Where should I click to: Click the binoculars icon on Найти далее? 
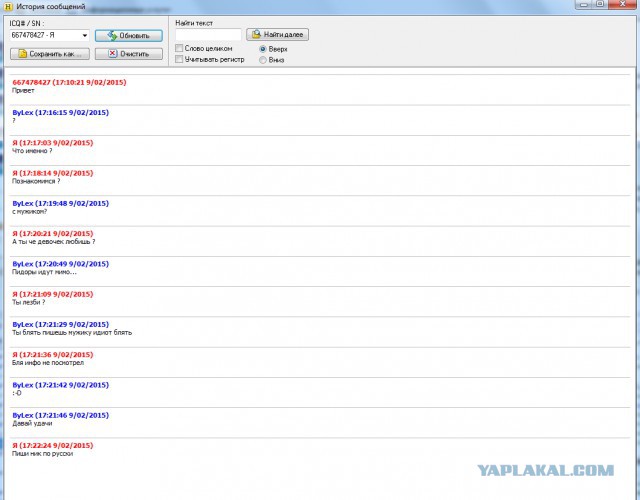256,35
